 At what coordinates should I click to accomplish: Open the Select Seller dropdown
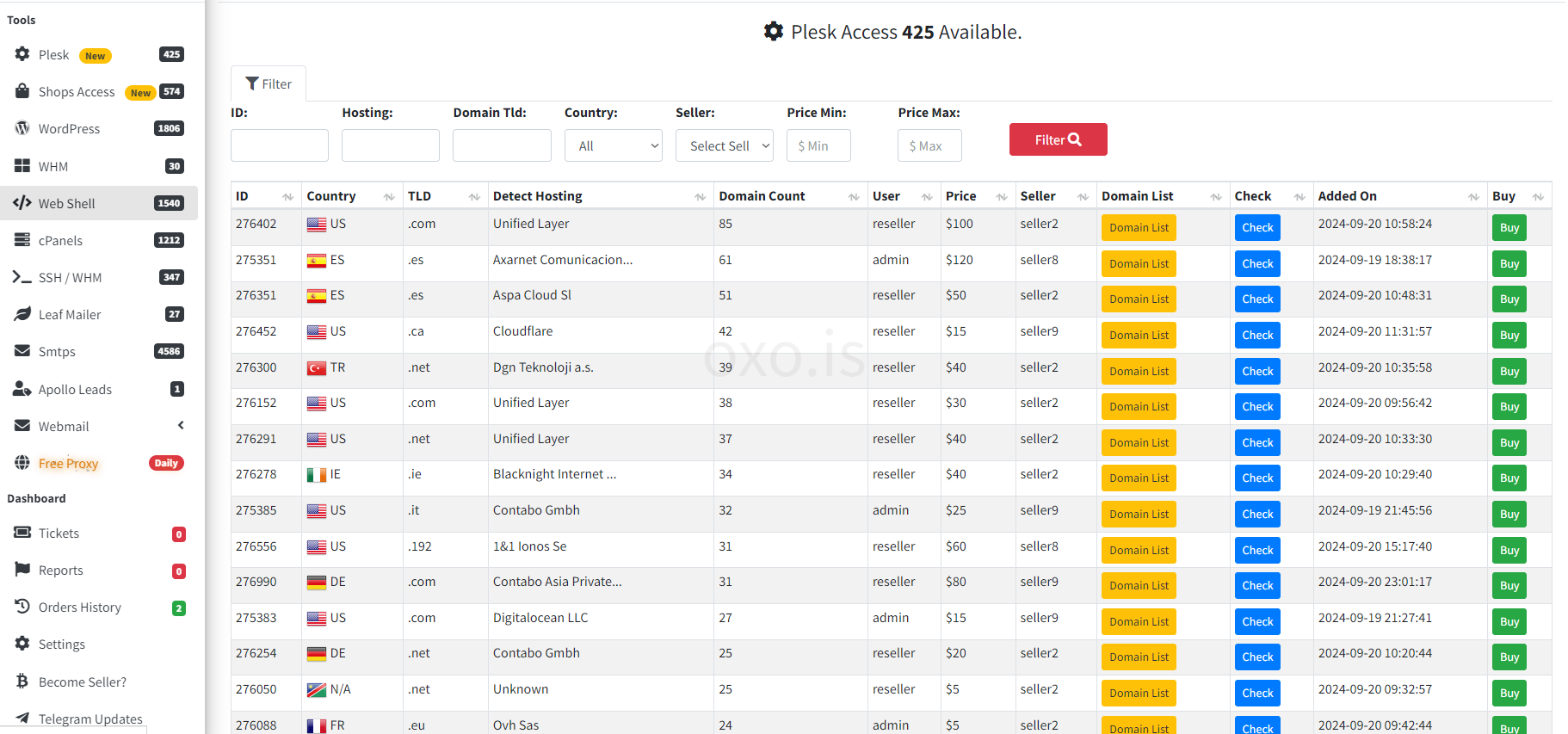(x=725, y=145)
